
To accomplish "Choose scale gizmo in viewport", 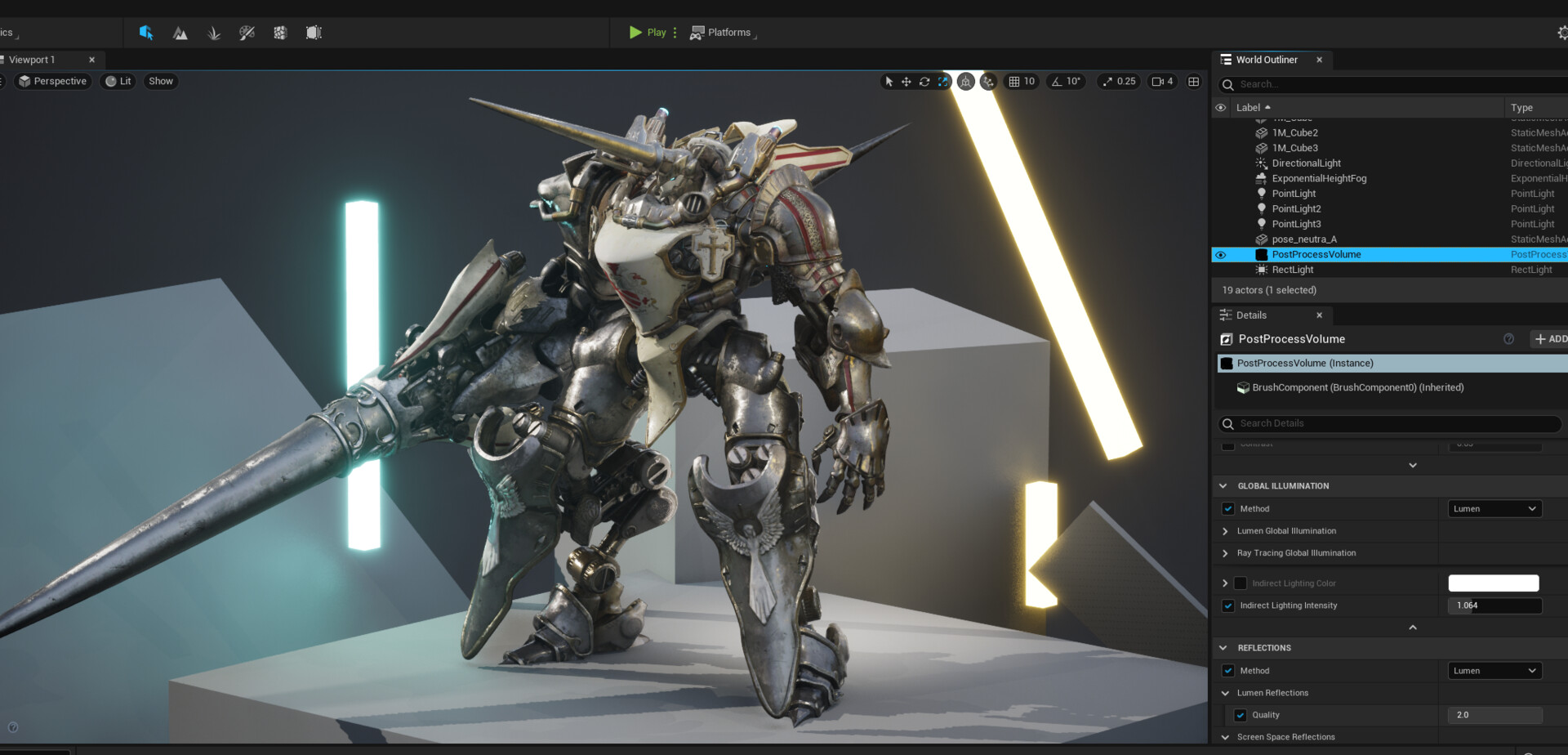I will point(943,82).
